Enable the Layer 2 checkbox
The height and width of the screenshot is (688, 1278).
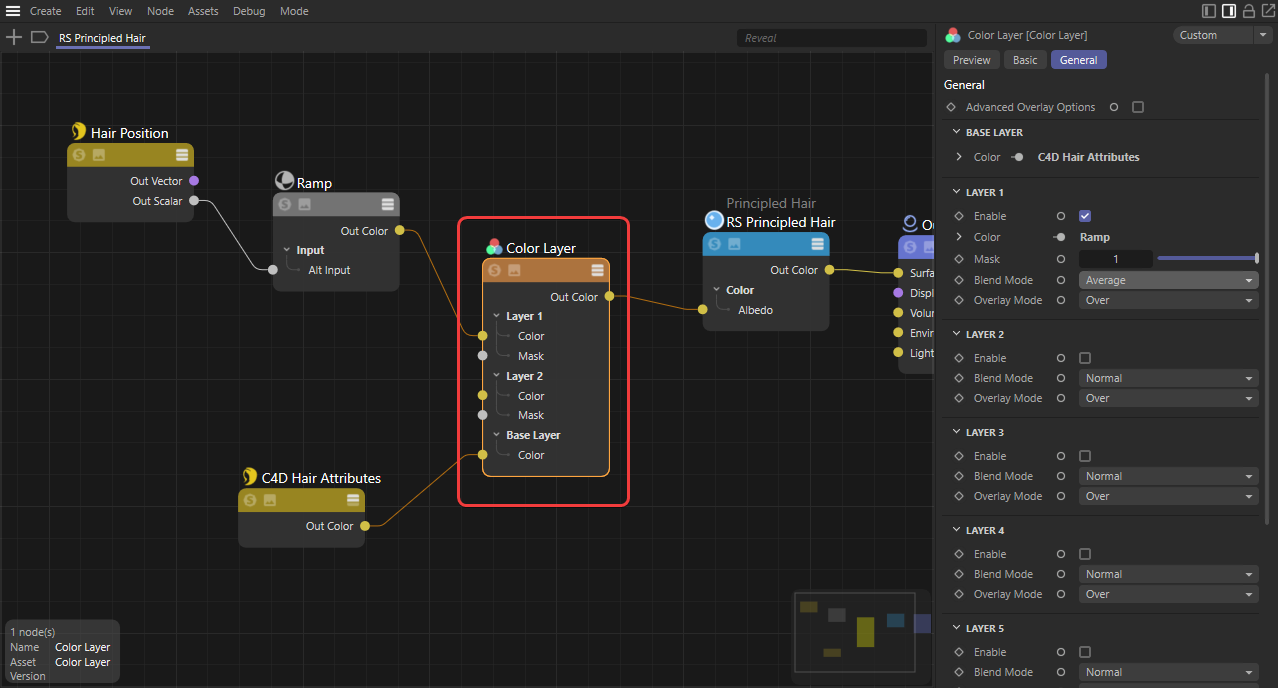(x=1085, y=358)
